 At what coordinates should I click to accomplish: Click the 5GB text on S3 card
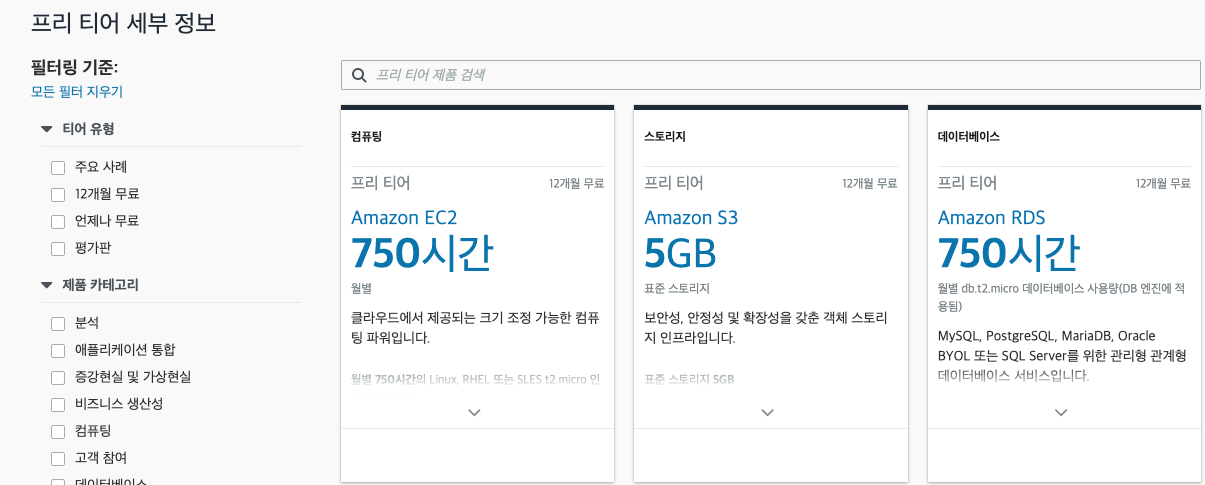(680, 255)
